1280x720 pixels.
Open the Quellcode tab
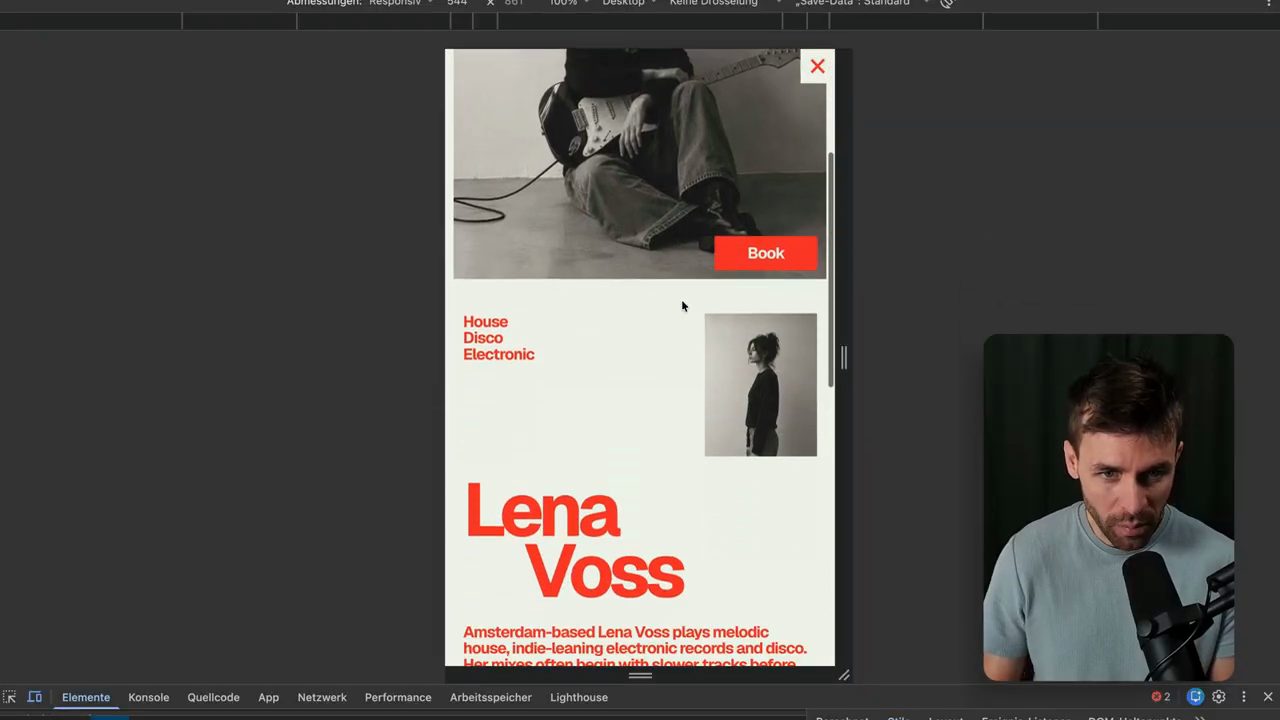tap(213, 697)
